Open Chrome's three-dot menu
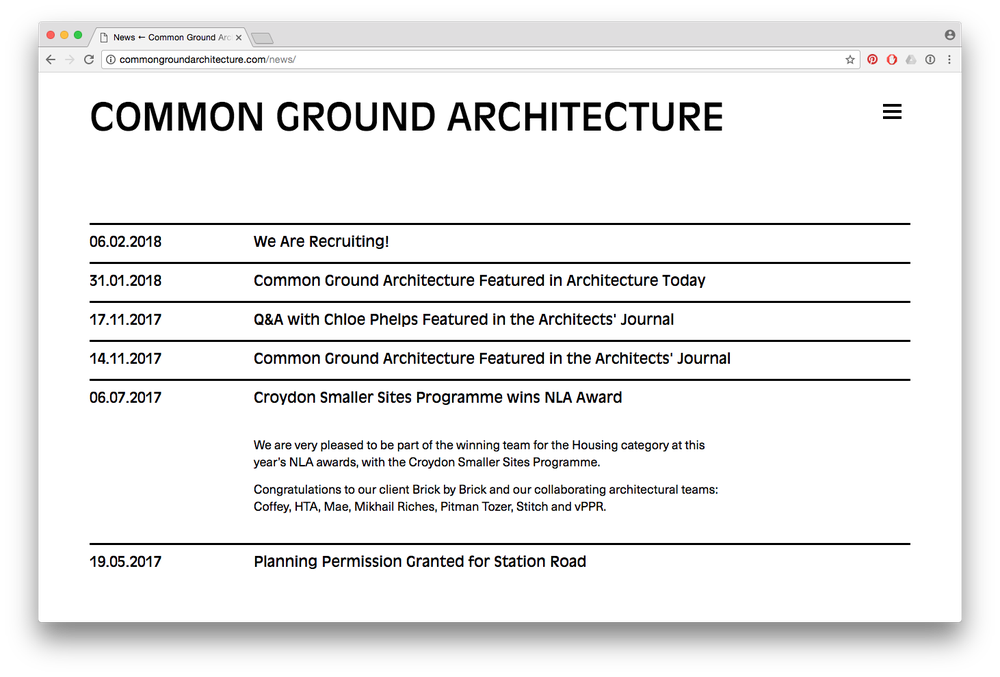 pos(949,59)
